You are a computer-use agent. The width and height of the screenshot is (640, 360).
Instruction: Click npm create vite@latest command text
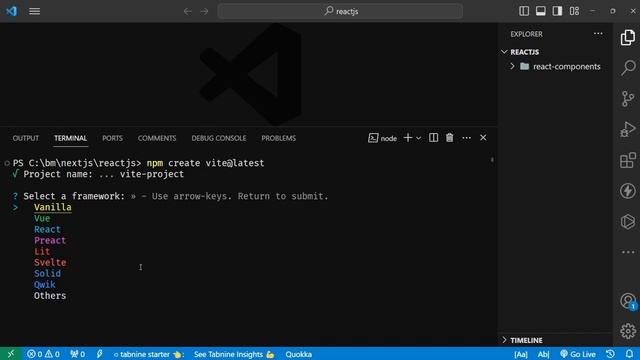(205, 163)
